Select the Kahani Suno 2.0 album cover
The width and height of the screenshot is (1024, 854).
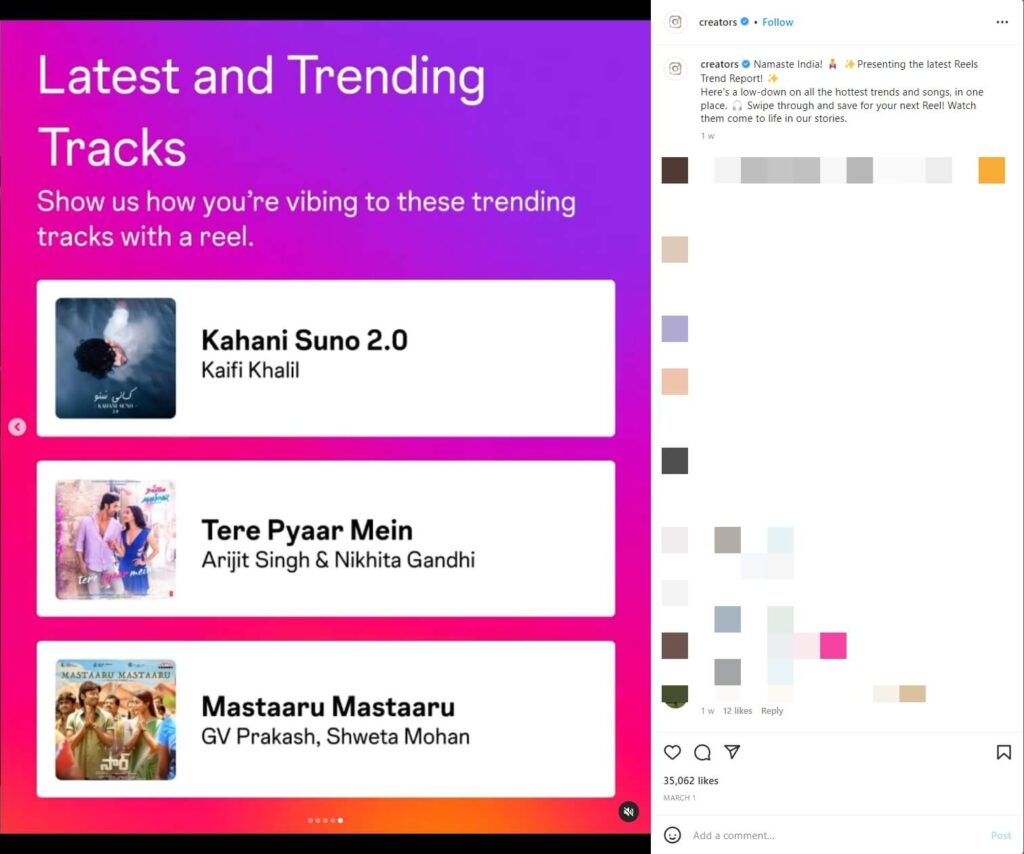[116, 358]
